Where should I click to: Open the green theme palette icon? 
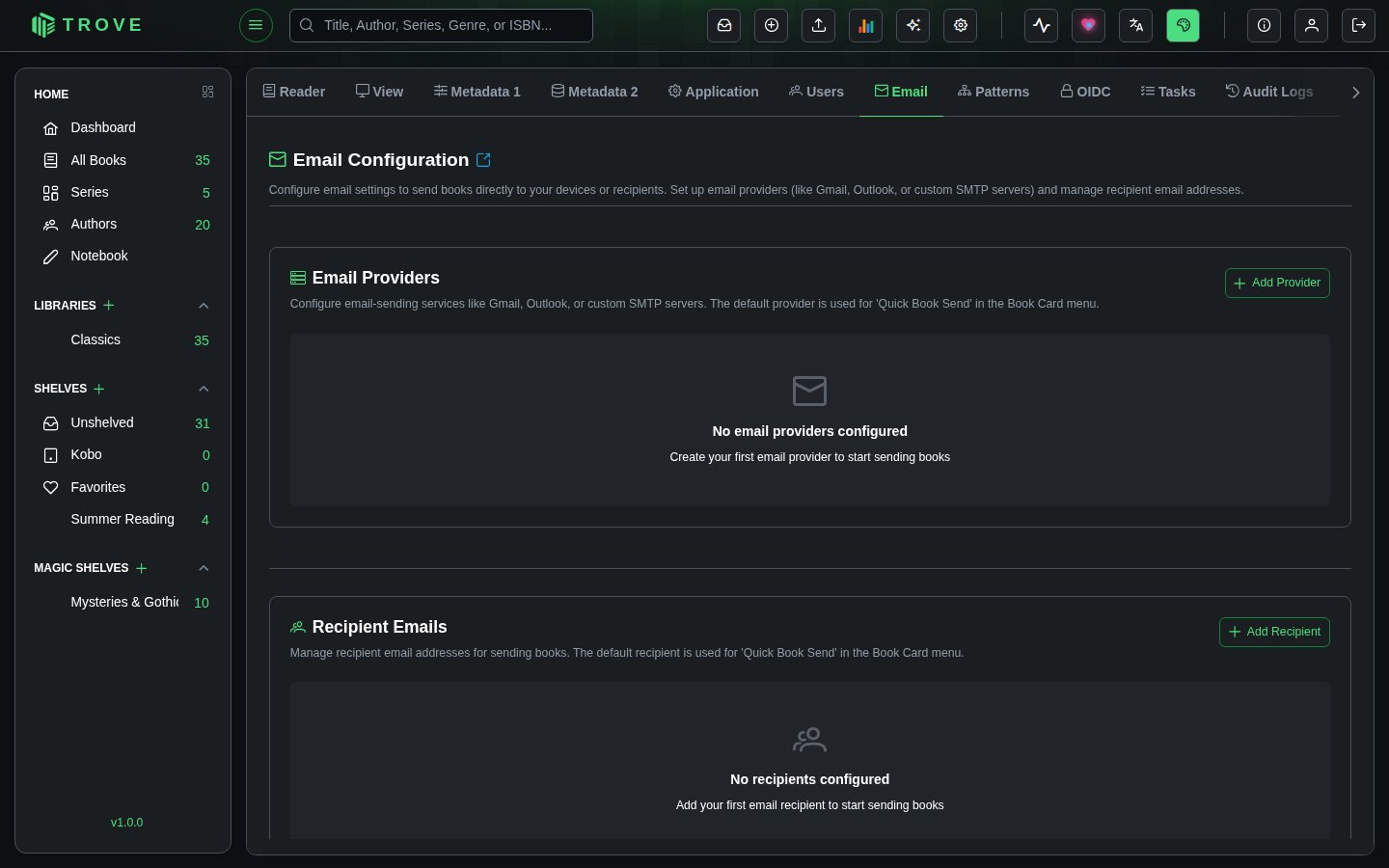(x=1184, y=25)
